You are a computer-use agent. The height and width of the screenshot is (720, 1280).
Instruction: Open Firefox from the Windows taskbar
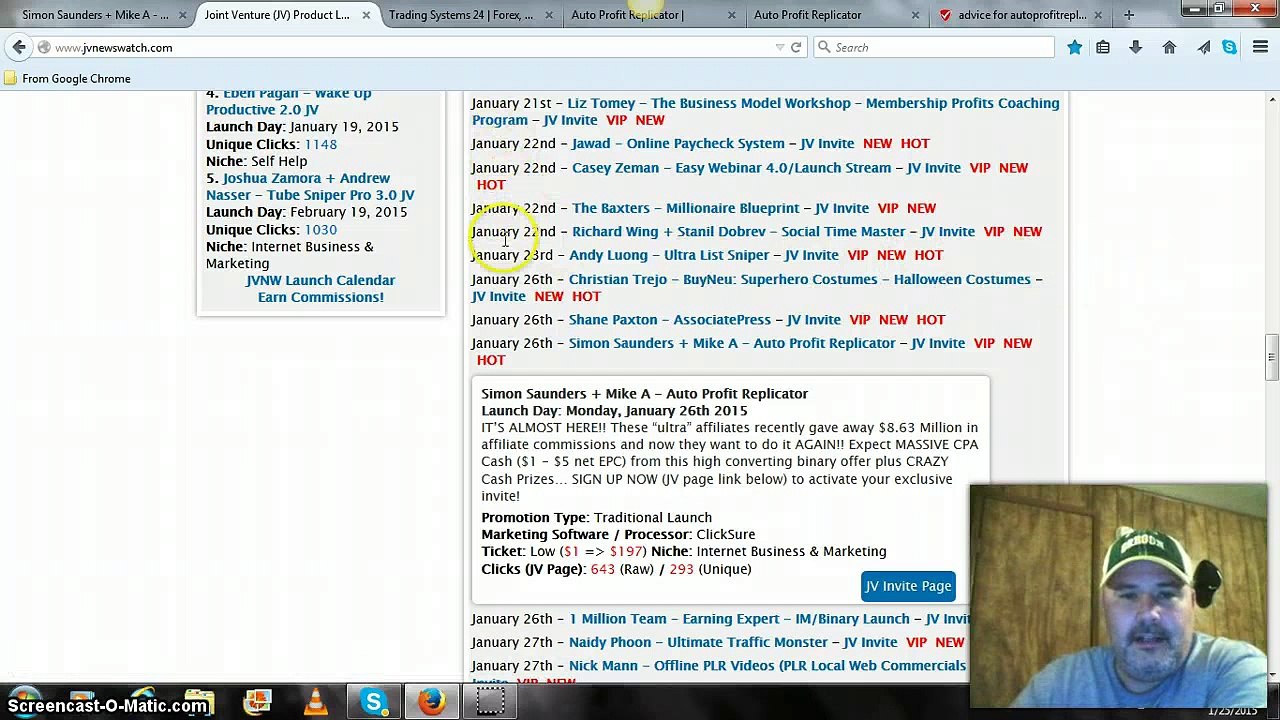(x=431, y=703)
